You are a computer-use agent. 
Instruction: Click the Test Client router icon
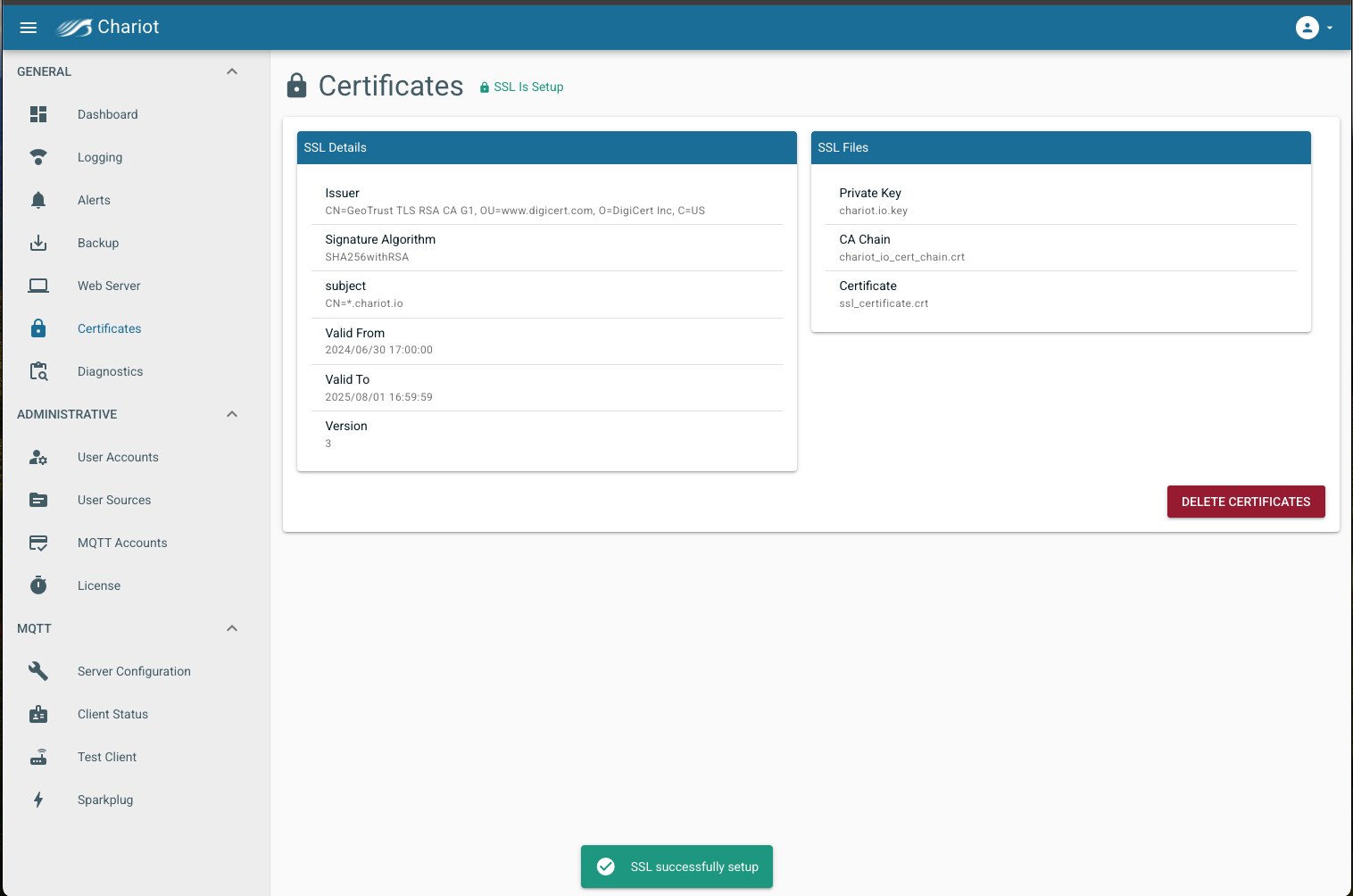point(38,757)
